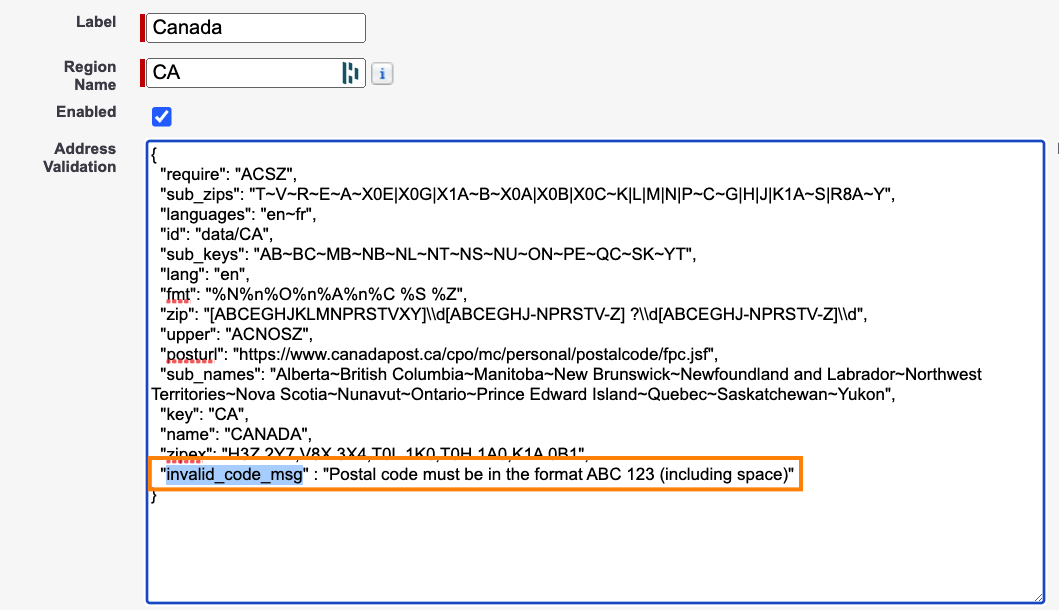Click the "languages": "en~fr" line
Screen dimensions: 1059x610
[x=238, y=215]
